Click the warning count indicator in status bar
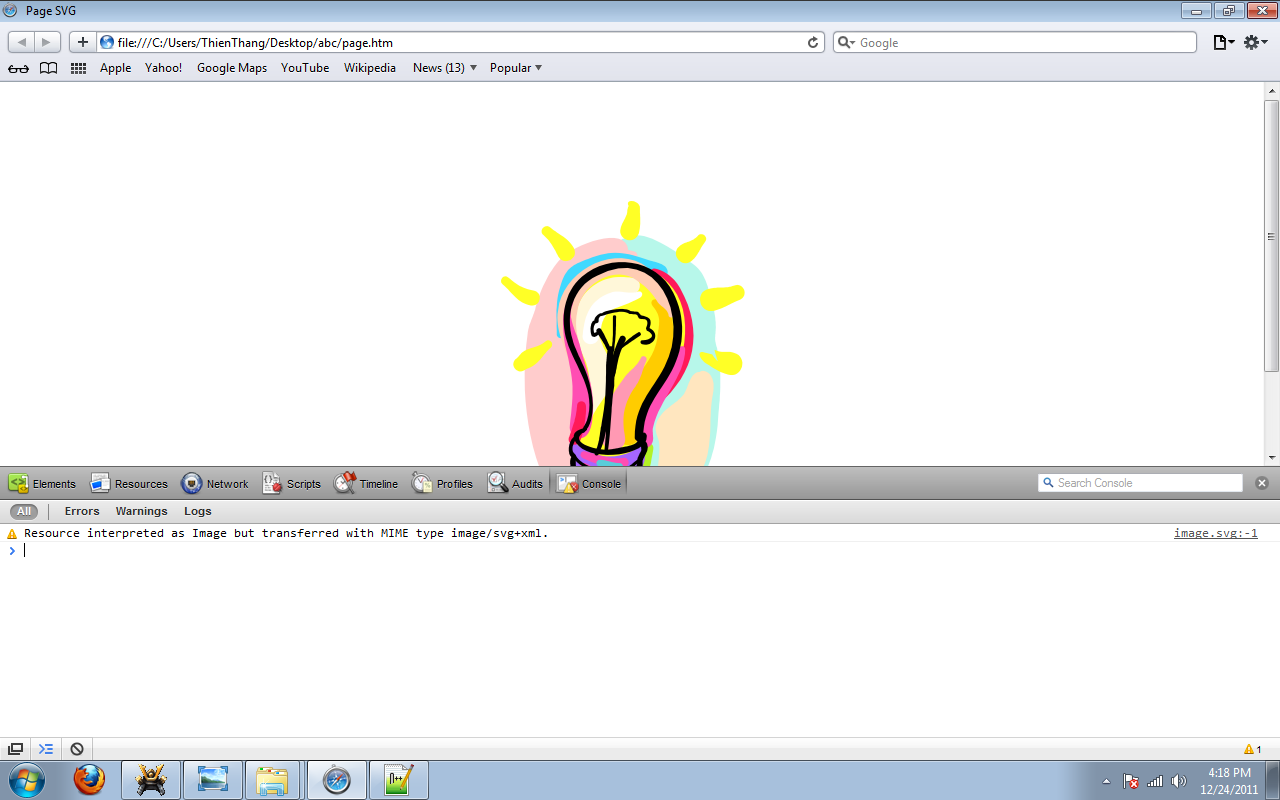This screenshot has width=1280, height=800. coord(1253,749)
